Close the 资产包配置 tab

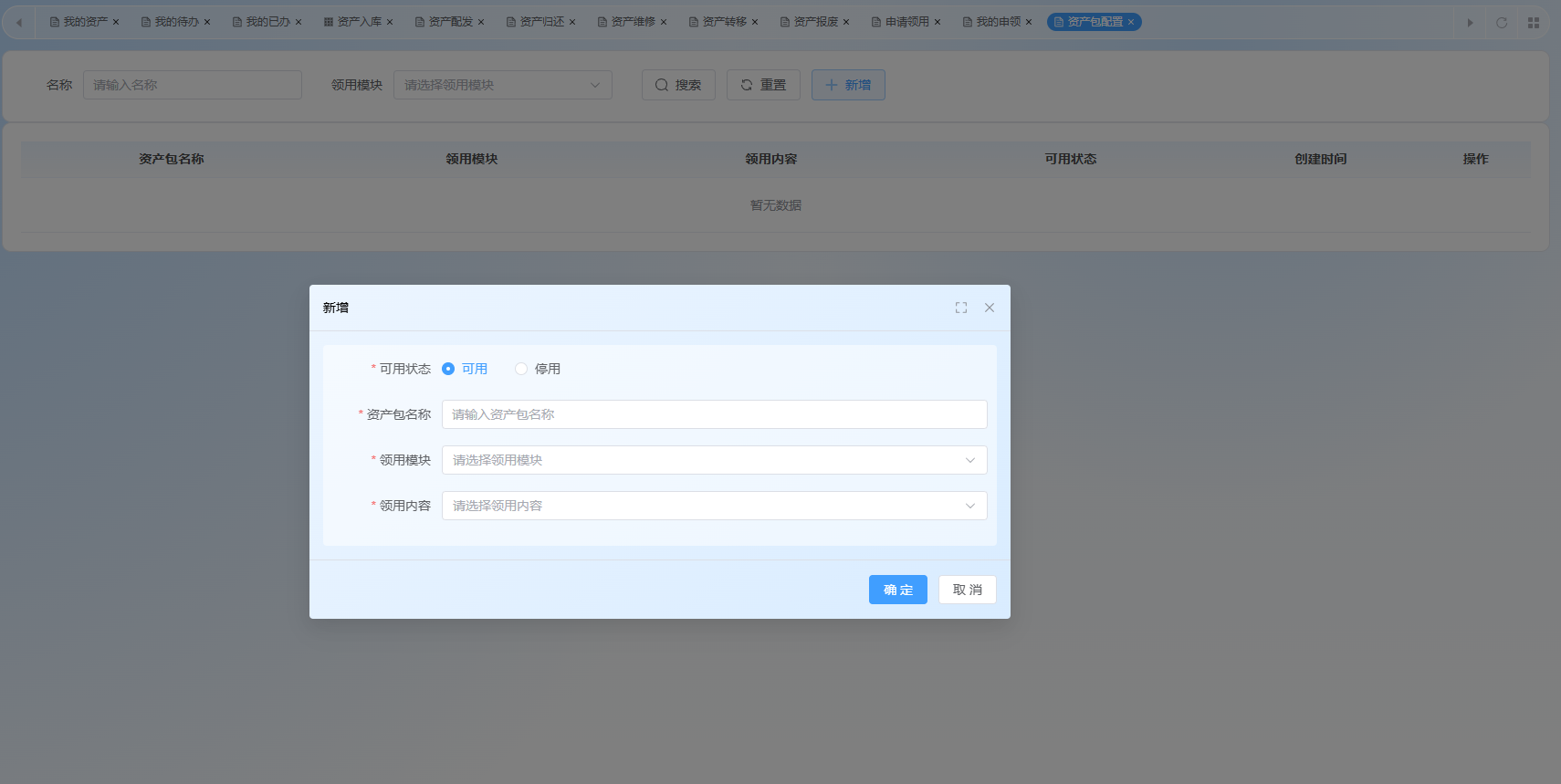pos(1131,22)
